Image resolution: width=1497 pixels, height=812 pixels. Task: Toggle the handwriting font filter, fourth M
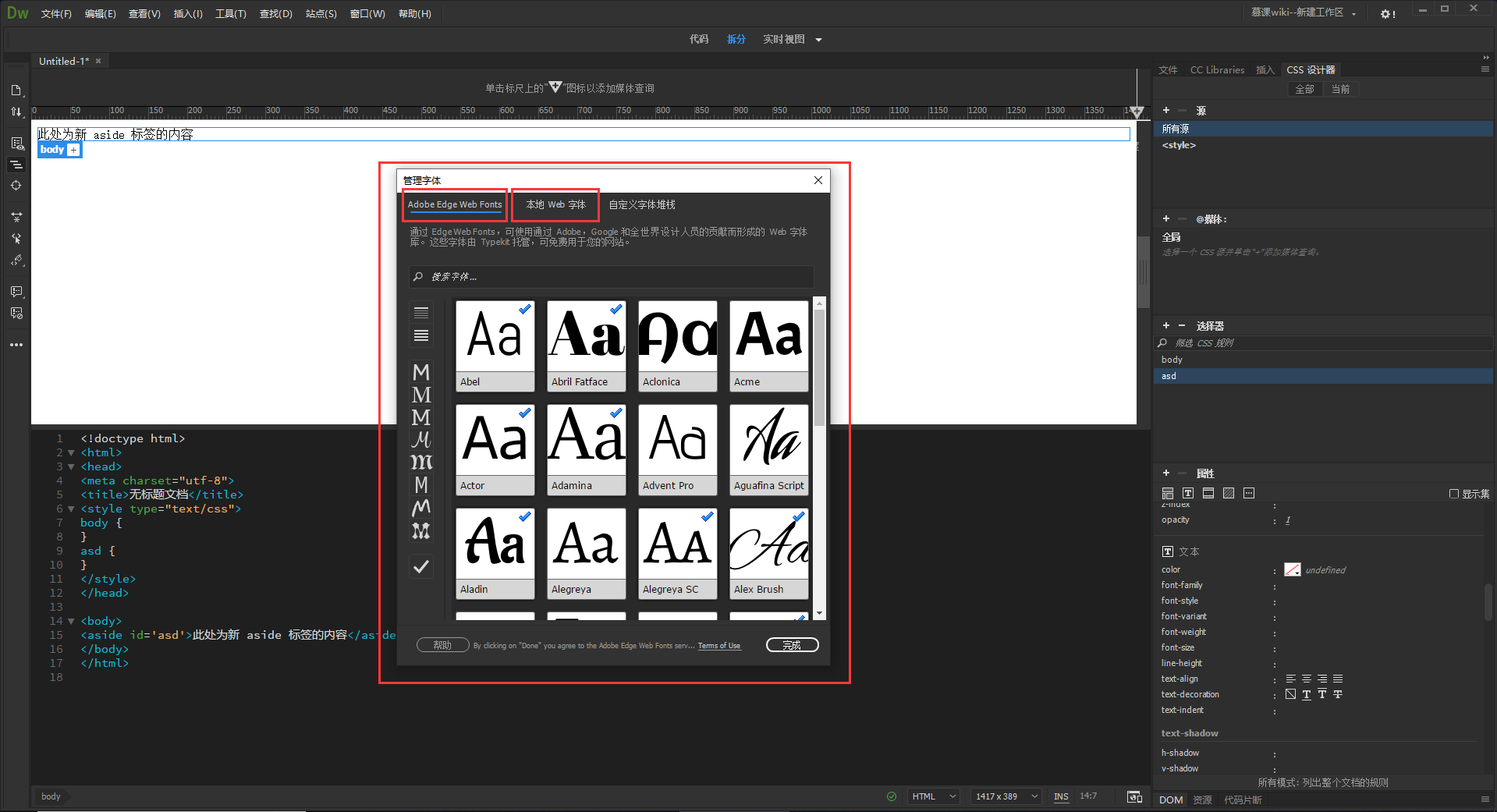(x=421, y=440)
